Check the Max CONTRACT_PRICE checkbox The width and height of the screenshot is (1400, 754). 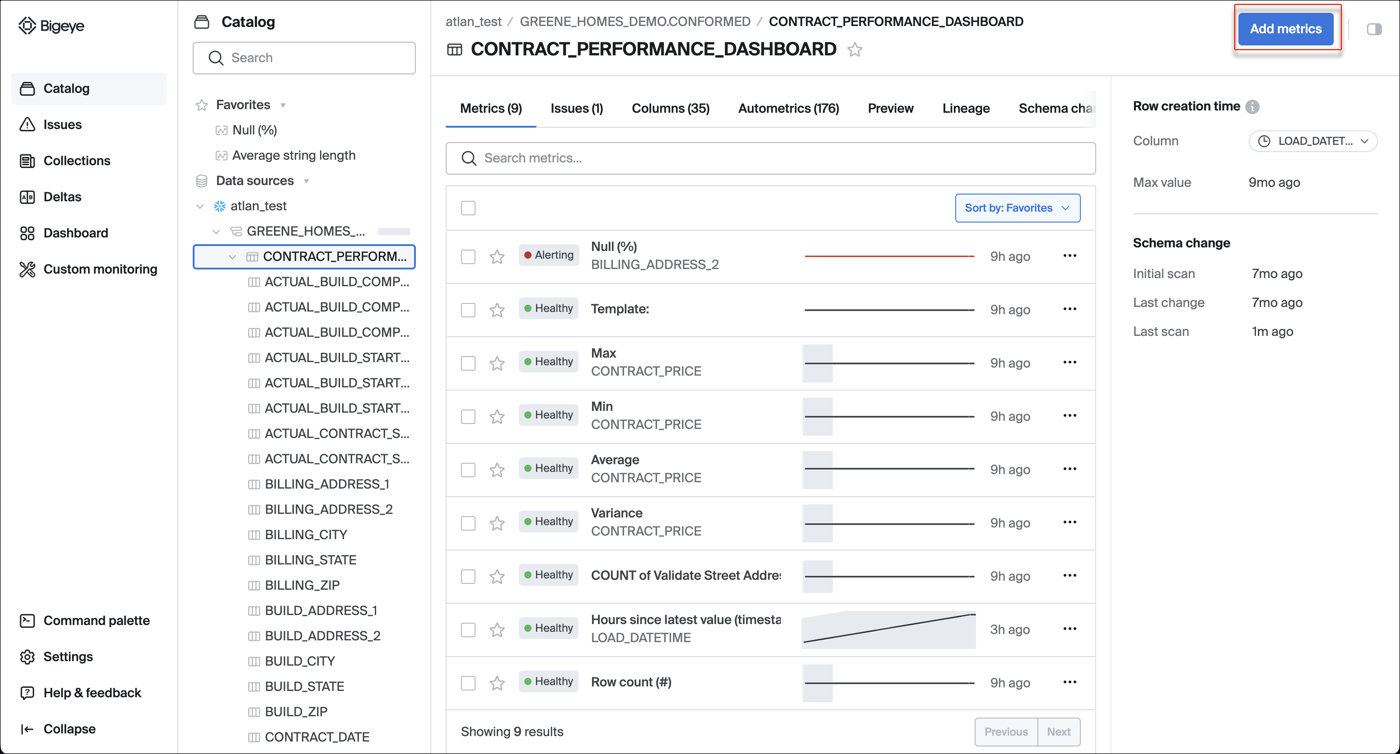(x=468, y=363)
